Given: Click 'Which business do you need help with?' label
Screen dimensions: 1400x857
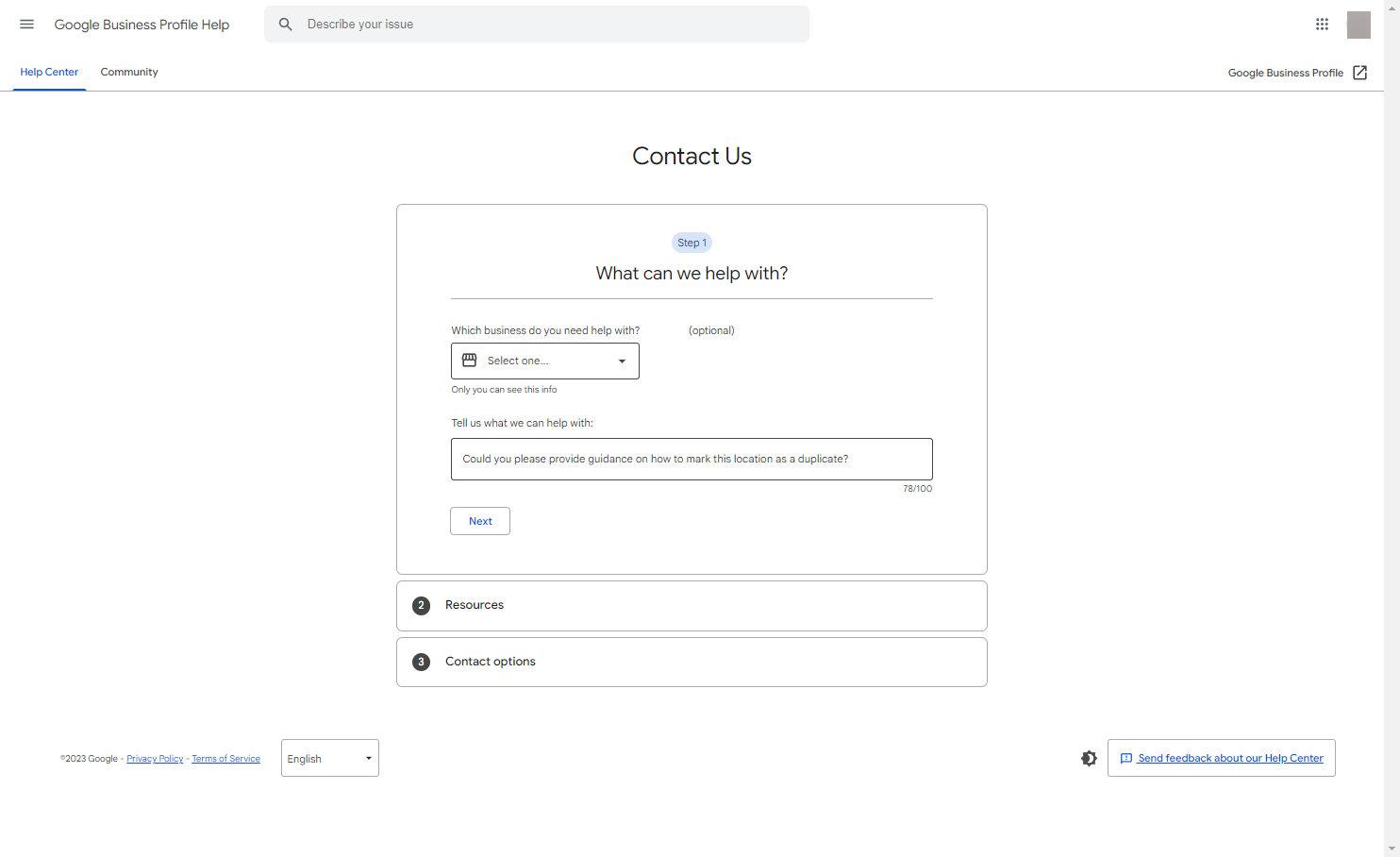Looking at the screenshot, I should (545, 330).
